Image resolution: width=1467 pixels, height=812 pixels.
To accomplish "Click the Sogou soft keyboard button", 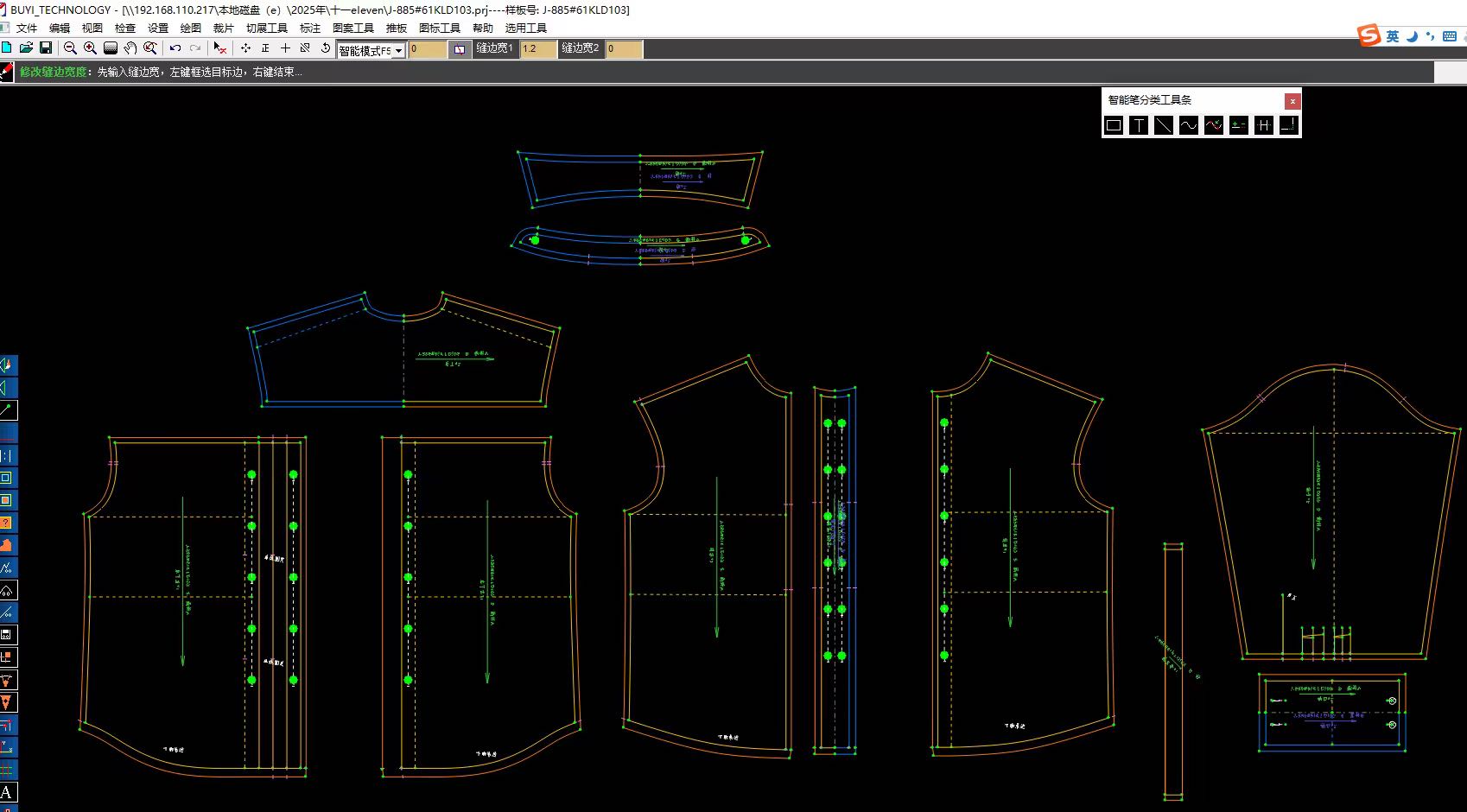I will (1450, 36).
